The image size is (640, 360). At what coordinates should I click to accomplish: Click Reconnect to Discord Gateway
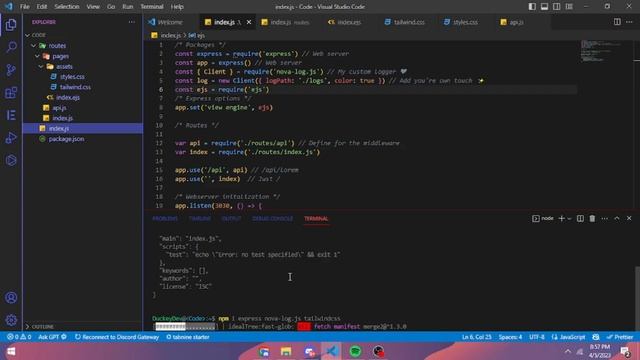tap(117, 337)
